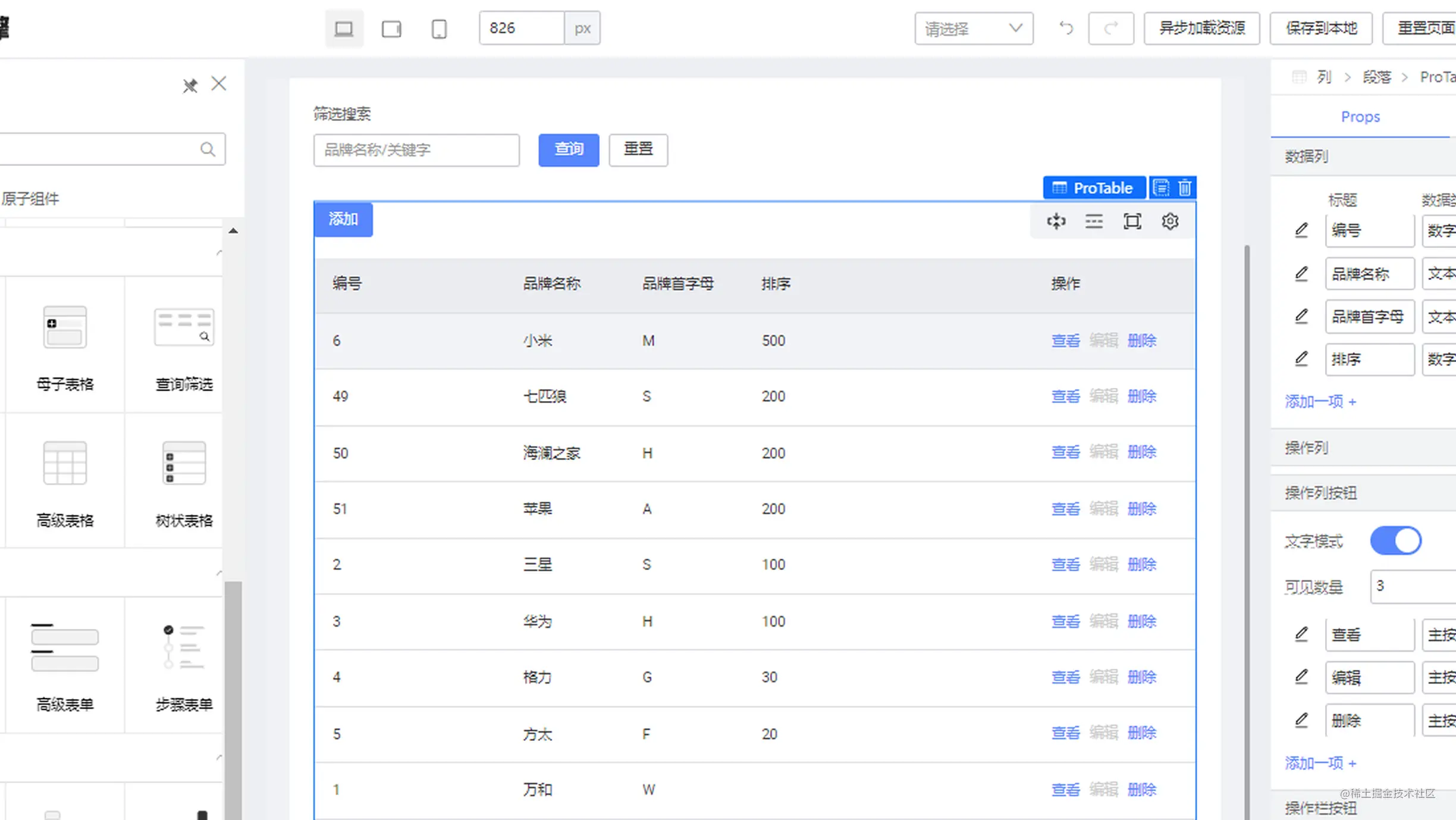Open data type dropdown for 编号 column
Screen dimensions: 1456x820
point(1439,231)
